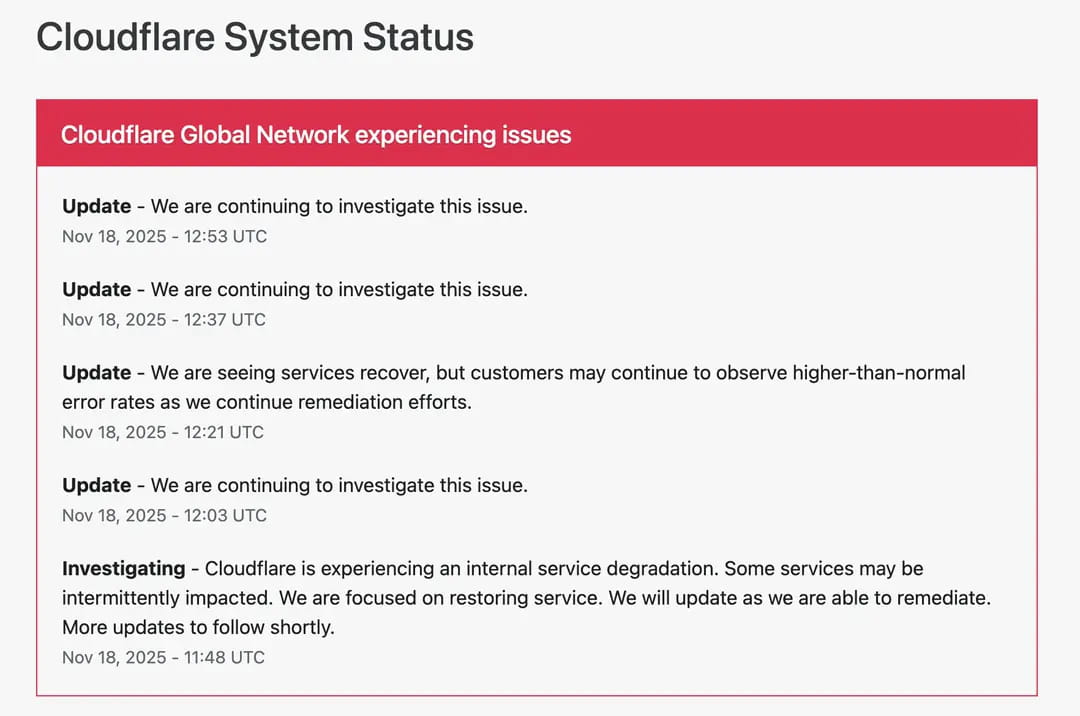
Task: Click the Nov 18, 2025 - 12:37 UTC timestamp
Action: (164, 320)
